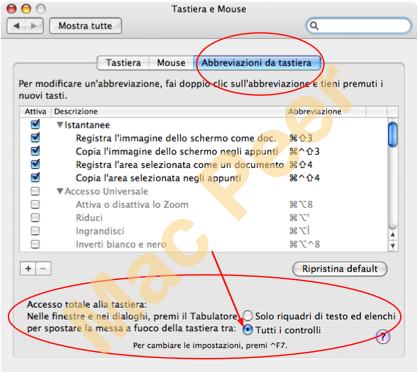Viewport: 417px width, 372px height.
Task: Toggle checkbox for Copia l'immagine dello schermo
Action: pos(35,151)
